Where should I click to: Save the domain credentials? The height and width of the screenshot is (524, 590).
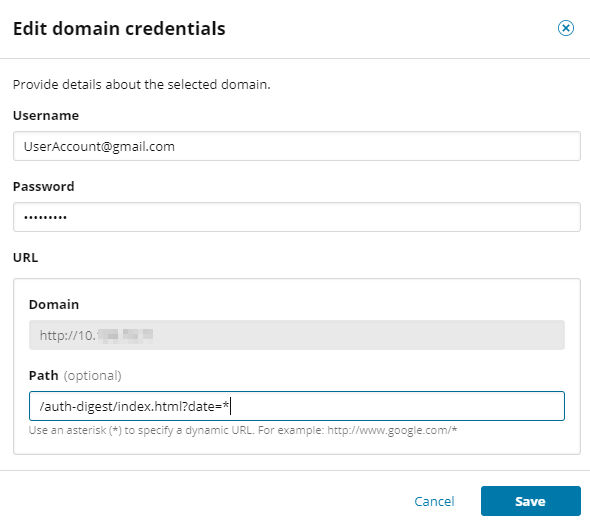[531, 501]
